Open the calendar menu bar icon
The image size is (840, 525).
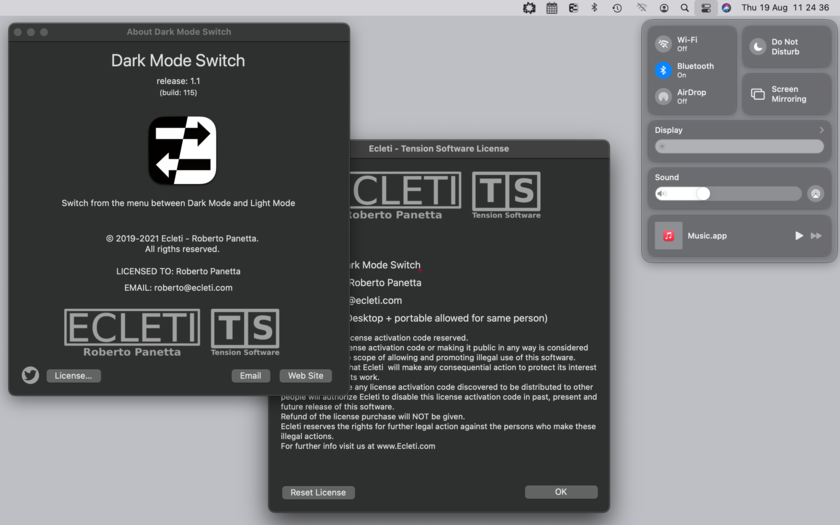551,8
